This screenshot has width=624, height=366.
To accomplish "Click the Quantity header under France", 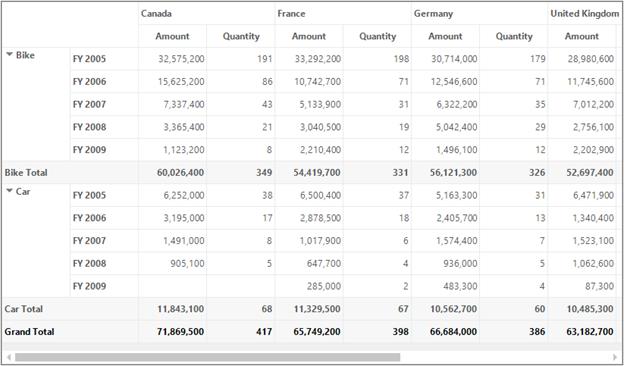I will pos(377,36).
